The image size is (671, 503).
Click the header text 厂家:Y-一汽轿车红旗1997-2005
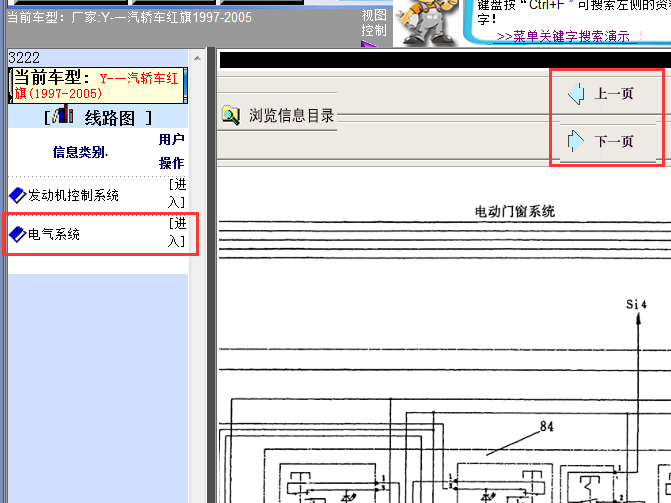(x=162, y=18)
